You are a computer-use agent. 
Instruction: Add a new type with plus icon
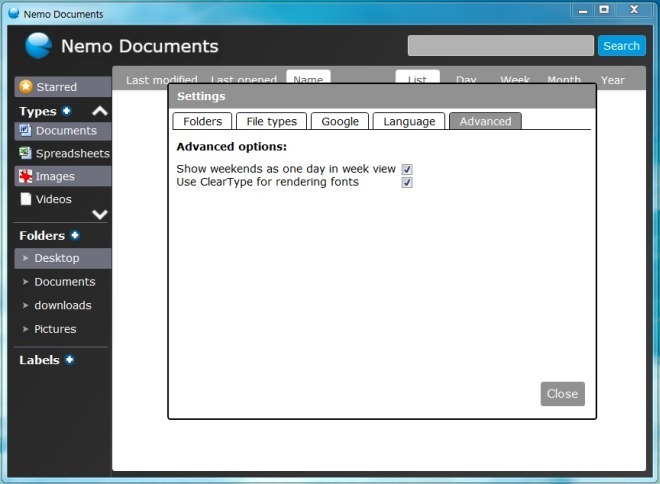(x=67, y=111)
